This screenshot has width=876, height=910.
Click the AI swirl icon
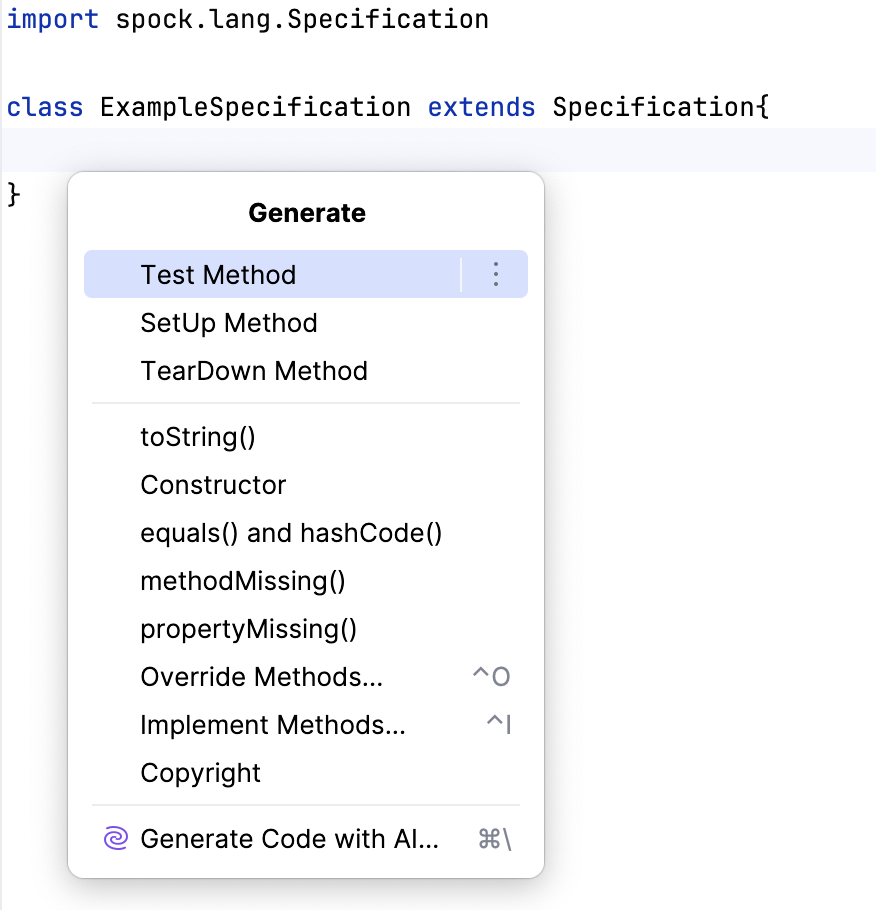coord(114,838)
